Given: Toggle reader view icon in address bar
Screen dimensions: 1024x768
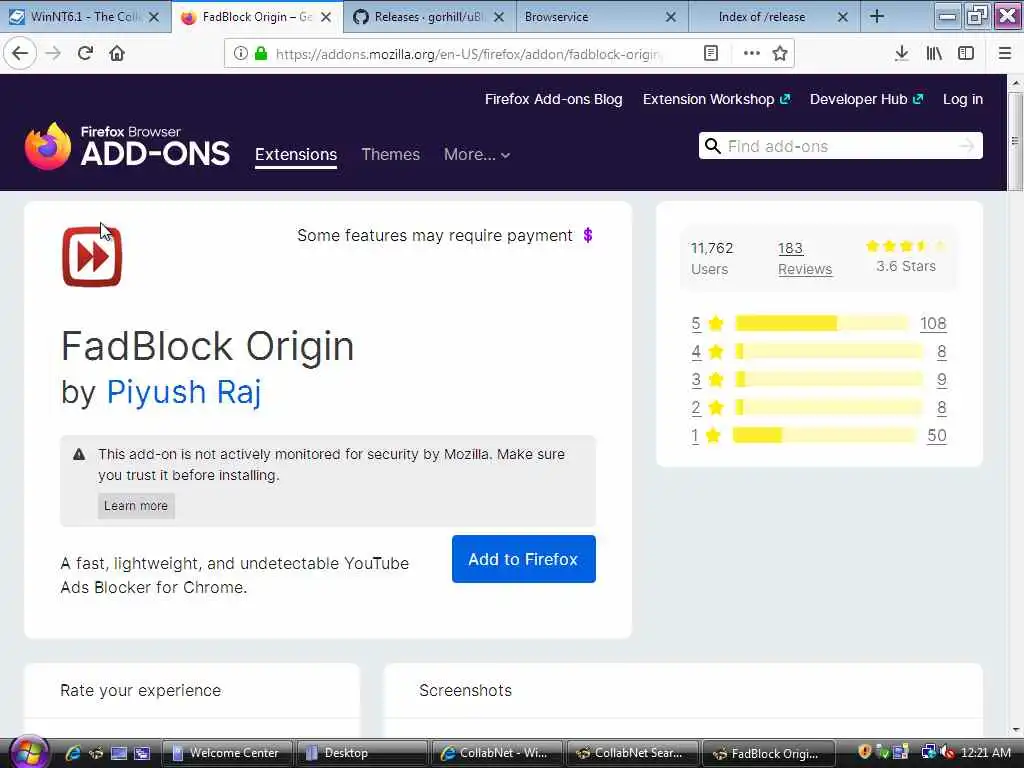Looking at the screenshot, I should pyautogui.click(x=711, y=54).
